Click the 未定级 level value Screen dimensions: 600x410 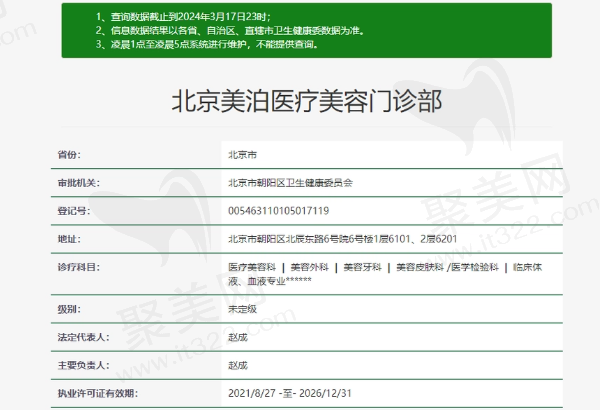click(x=243, y=309)
